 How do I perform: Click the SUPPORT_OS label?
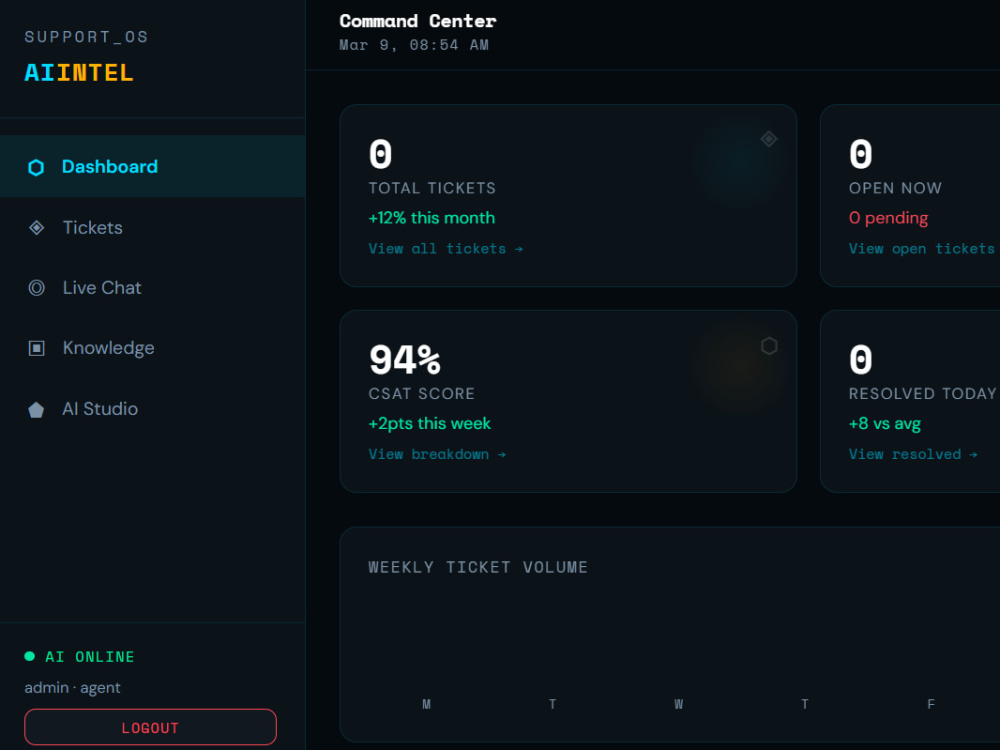point(86,37)
